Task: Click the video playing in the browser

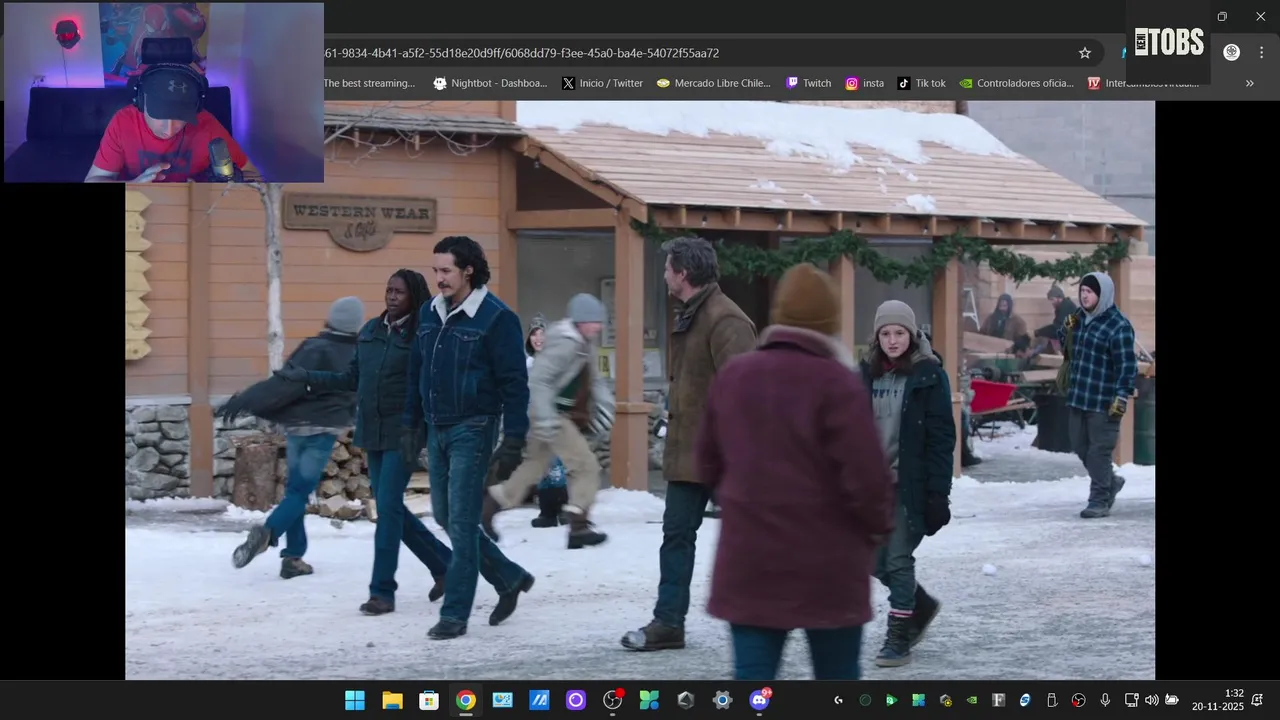Action: pos(640,390)
